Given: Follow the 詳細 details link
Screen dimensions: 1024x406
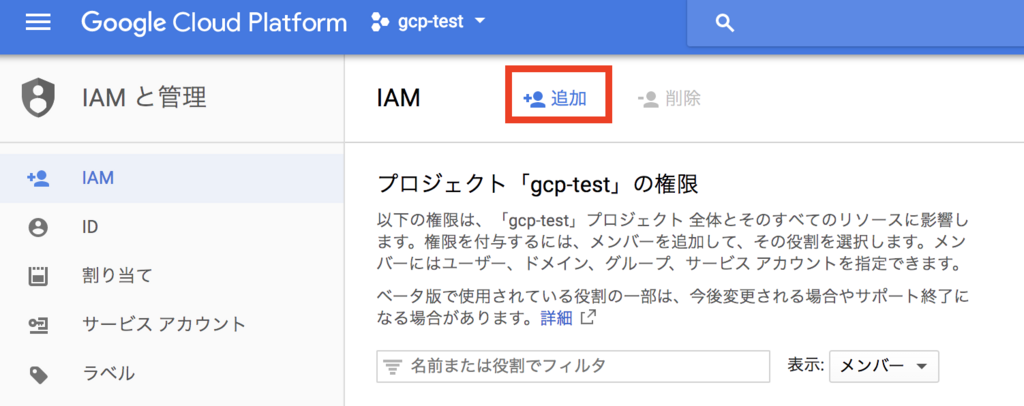Looking at the screenshot, I should 556,319.
